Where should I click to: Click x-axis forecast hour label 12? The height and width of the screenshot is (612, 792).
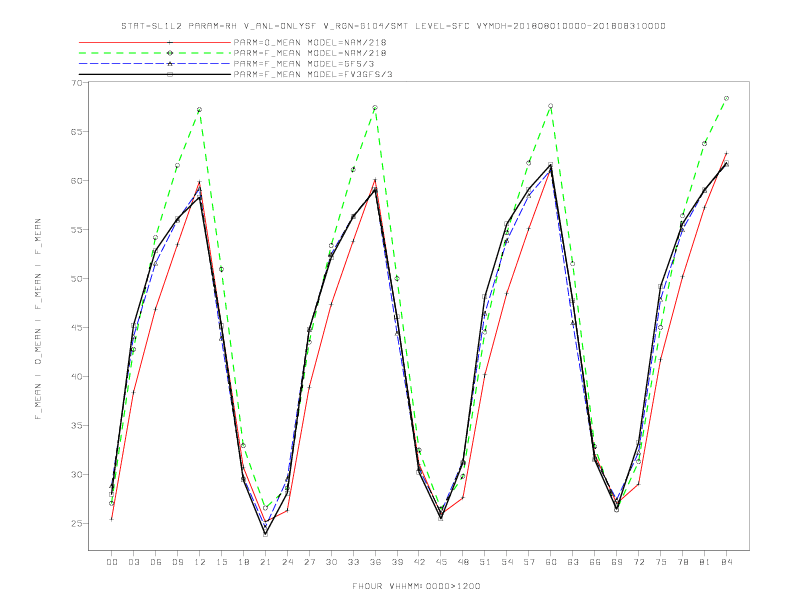[200, 562]
